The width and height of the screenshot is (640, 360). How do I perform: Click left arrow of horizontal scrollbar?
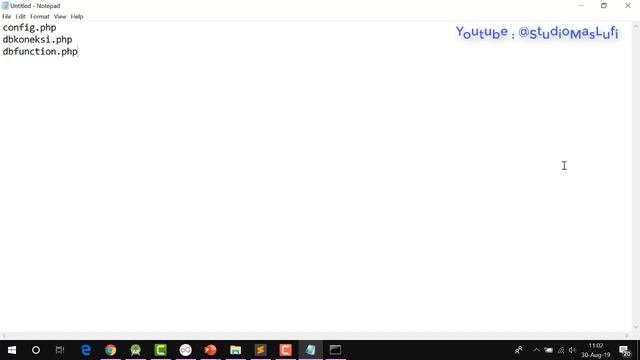[4, 336]
